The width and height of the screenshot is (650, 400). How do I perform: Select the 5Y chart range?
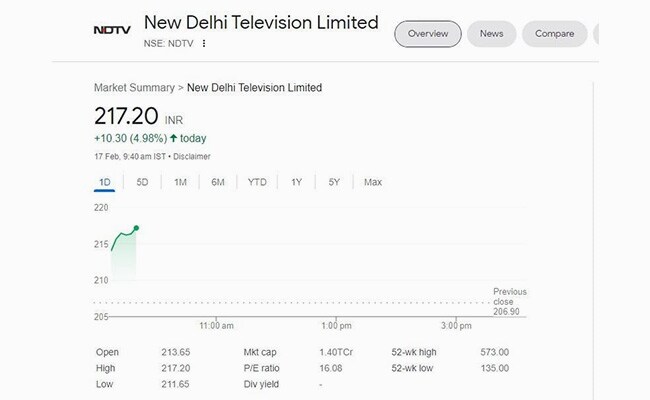click(334, 182)
